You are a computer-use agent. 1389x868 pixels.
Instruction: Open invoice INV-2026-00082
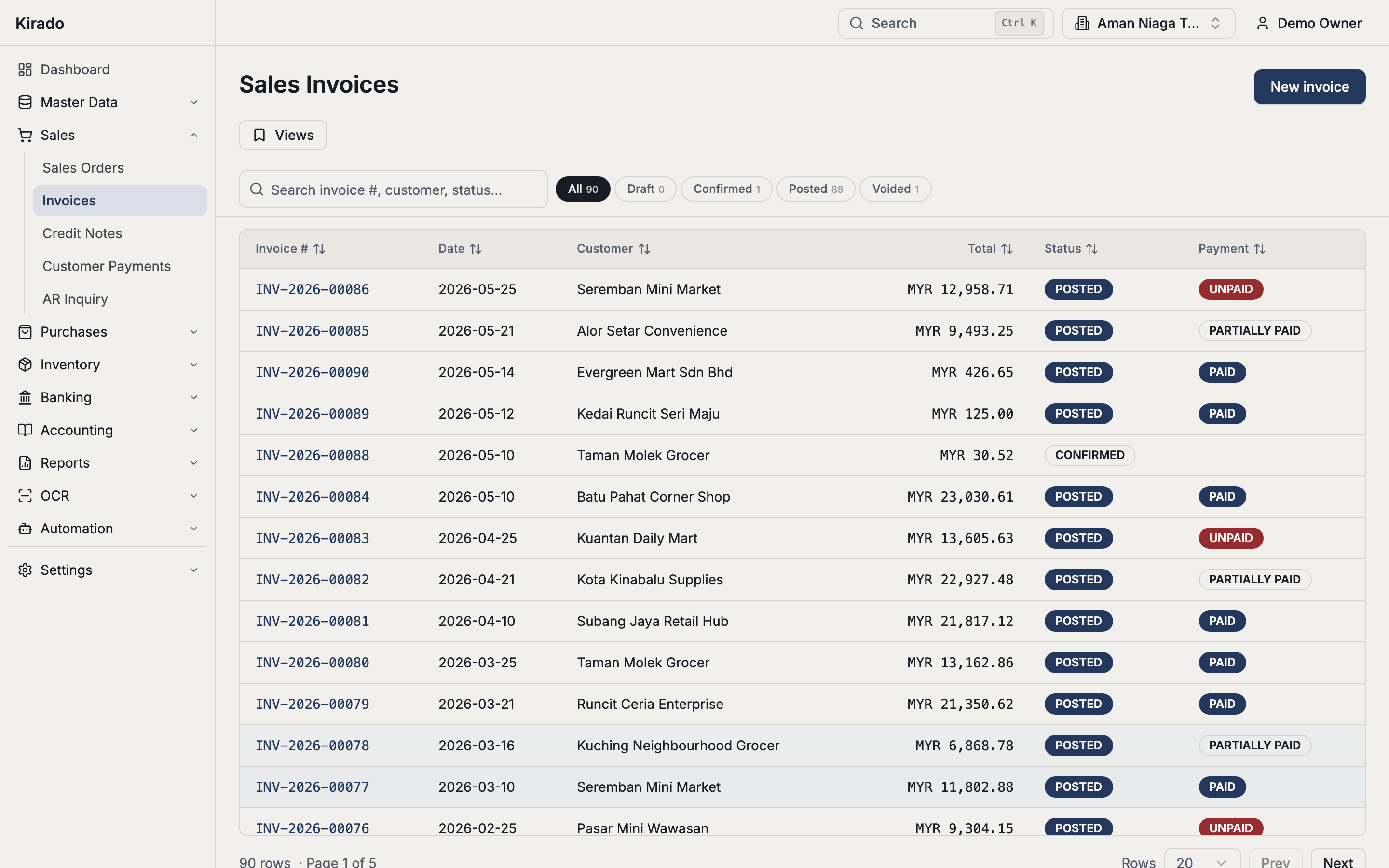point(312,579)
